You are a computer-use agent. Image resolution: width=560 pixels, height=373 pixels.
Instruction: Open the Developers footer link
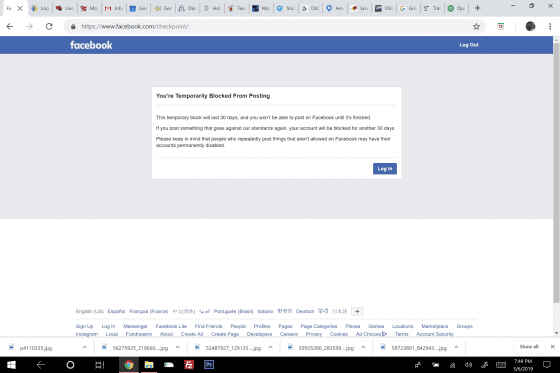[x=259, y=334]
